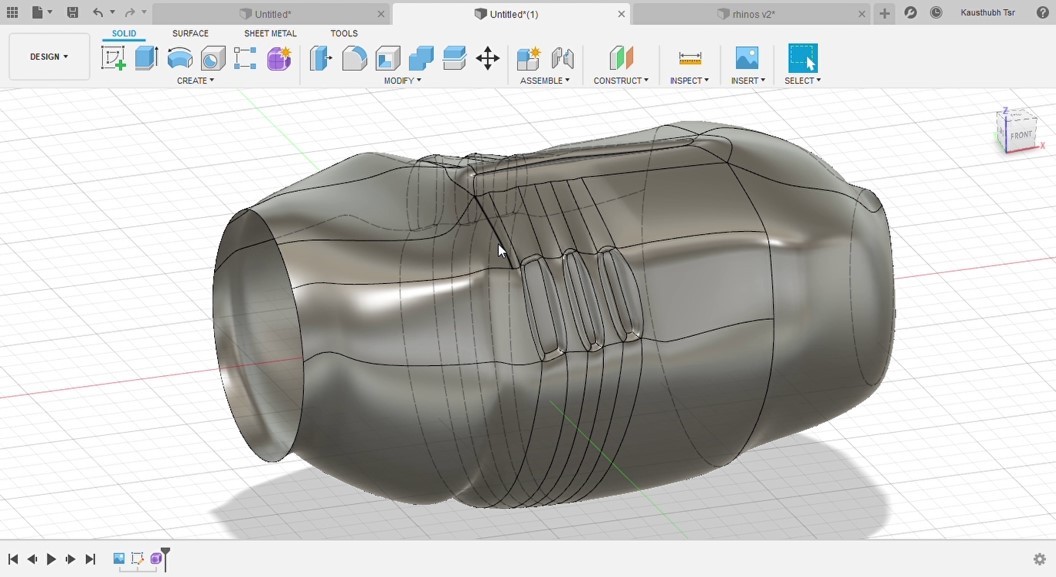The image size is (1056, 577).
Task: Jump to the beginning of the timeline
Action: (x=13, y=559)
